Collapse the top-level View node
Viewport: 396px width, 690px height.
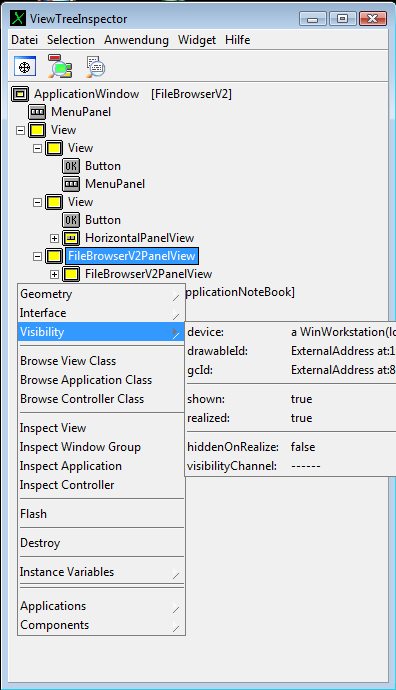click(20, 131)
